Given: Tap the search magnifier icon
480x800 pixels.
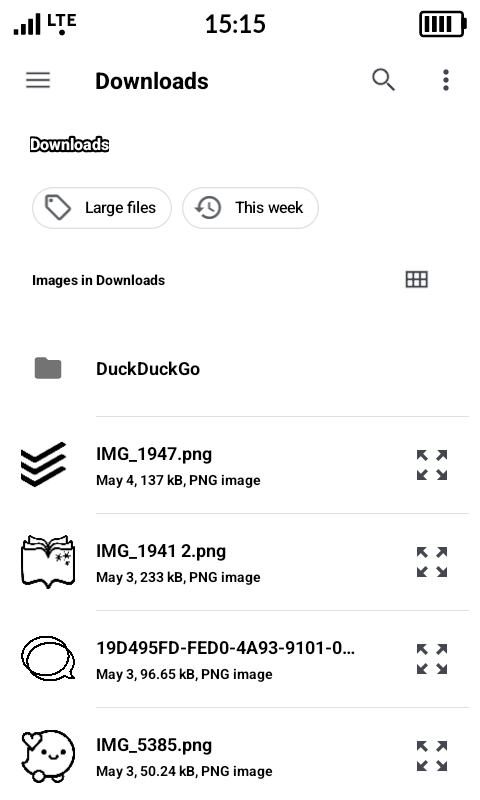Looking at the screenshot, I should [384, 80].
